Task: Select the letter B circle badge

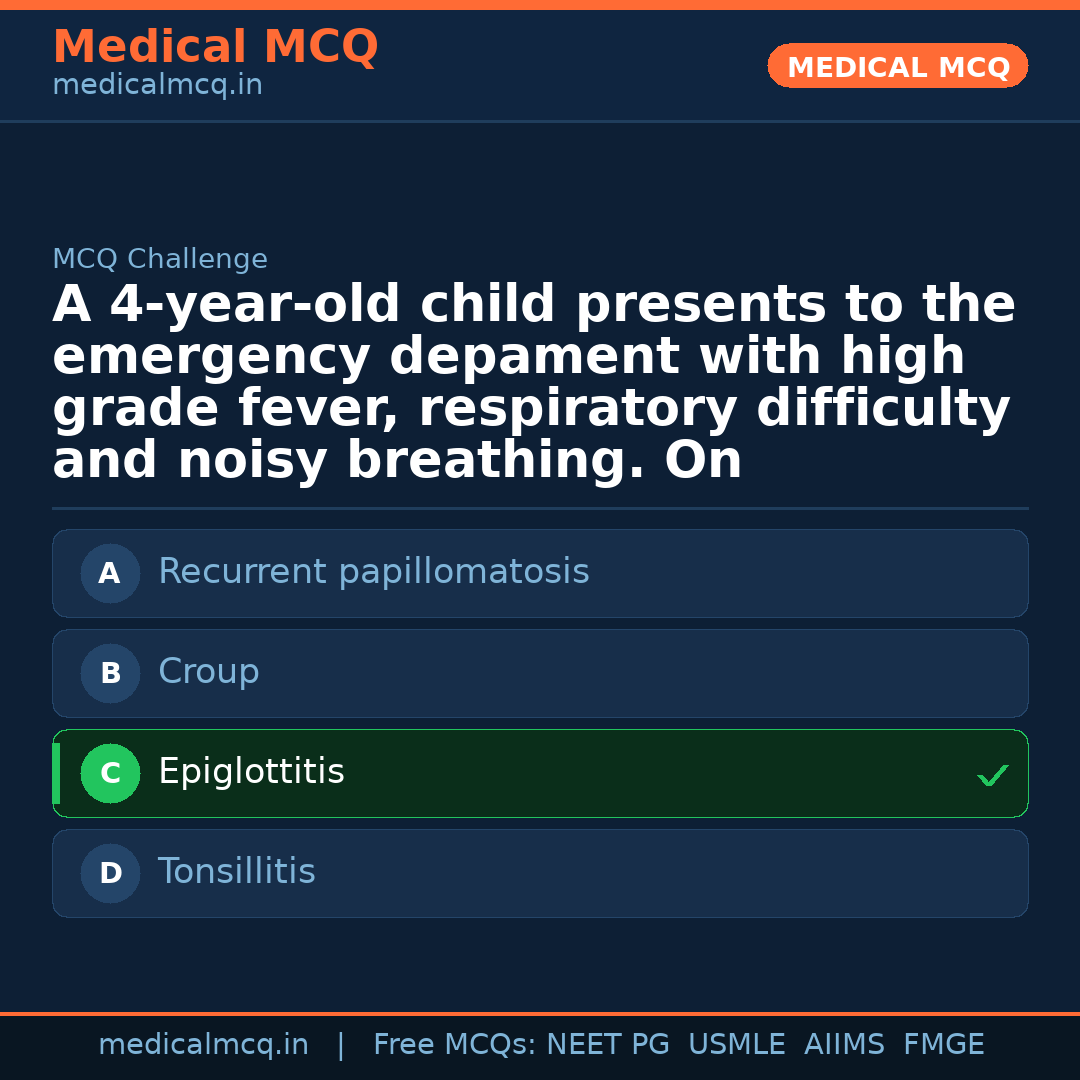Action: click(x=110, y=674)
